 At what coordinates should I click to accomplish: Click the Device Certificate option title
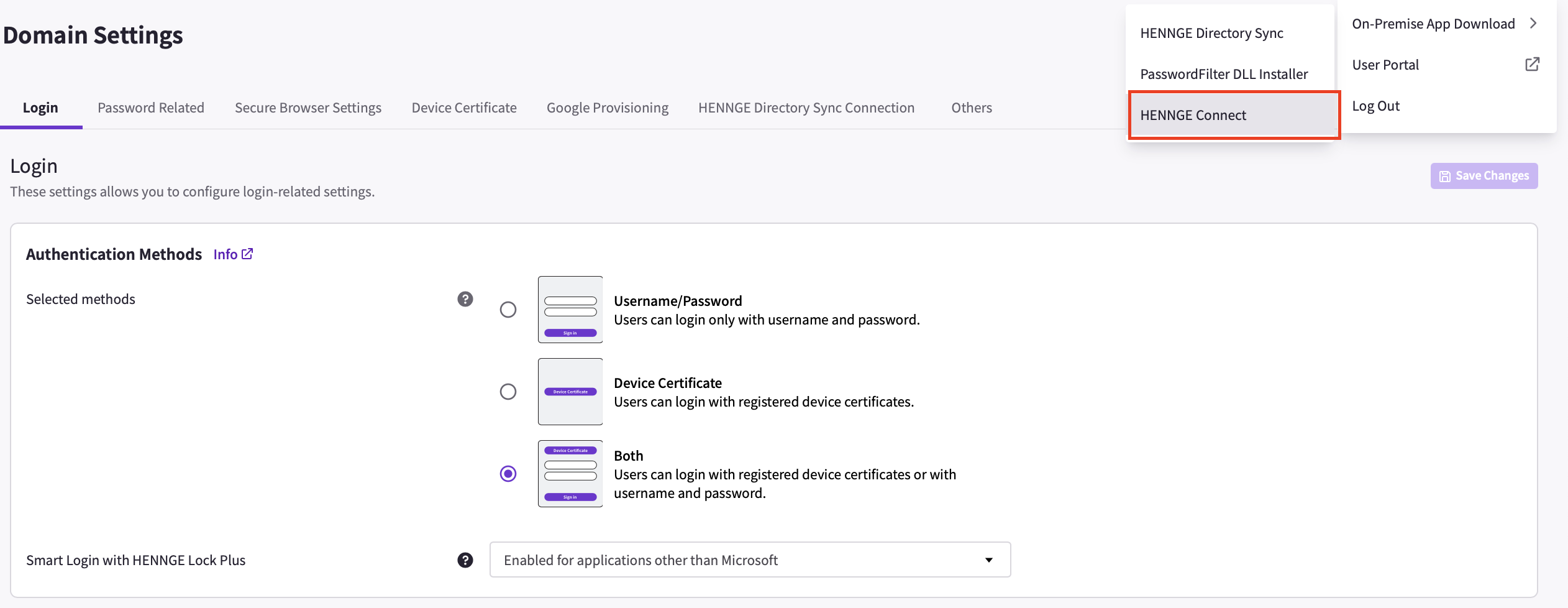pyautogui.click(x=668, y=383)
